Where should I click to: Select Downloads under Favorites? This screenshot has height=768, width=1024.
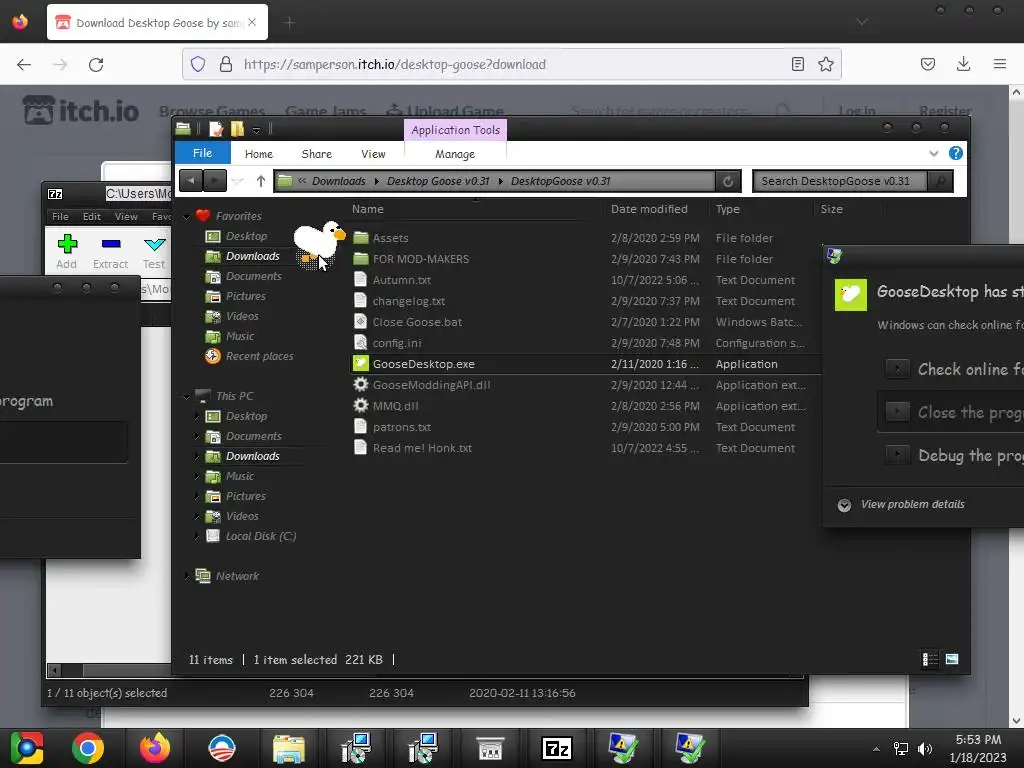pyautogui.click(x=252, y=256)
